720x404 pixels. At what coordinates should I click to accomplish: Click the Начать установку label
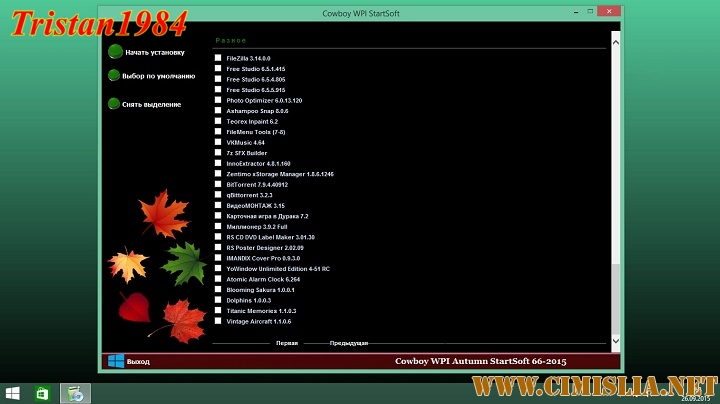click(155, 52)
